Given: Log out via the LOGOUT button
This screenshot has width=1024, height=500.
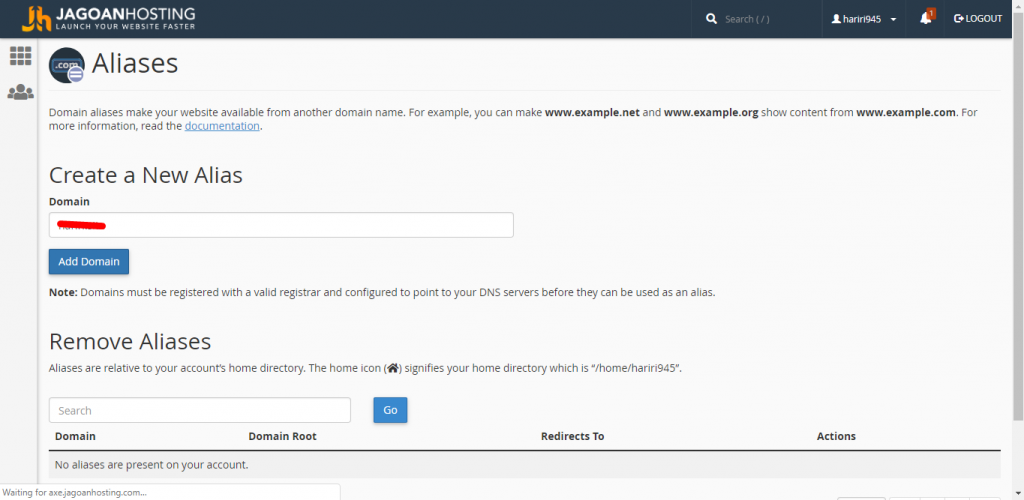Looking at the screenshot, I should click(978, 19).
